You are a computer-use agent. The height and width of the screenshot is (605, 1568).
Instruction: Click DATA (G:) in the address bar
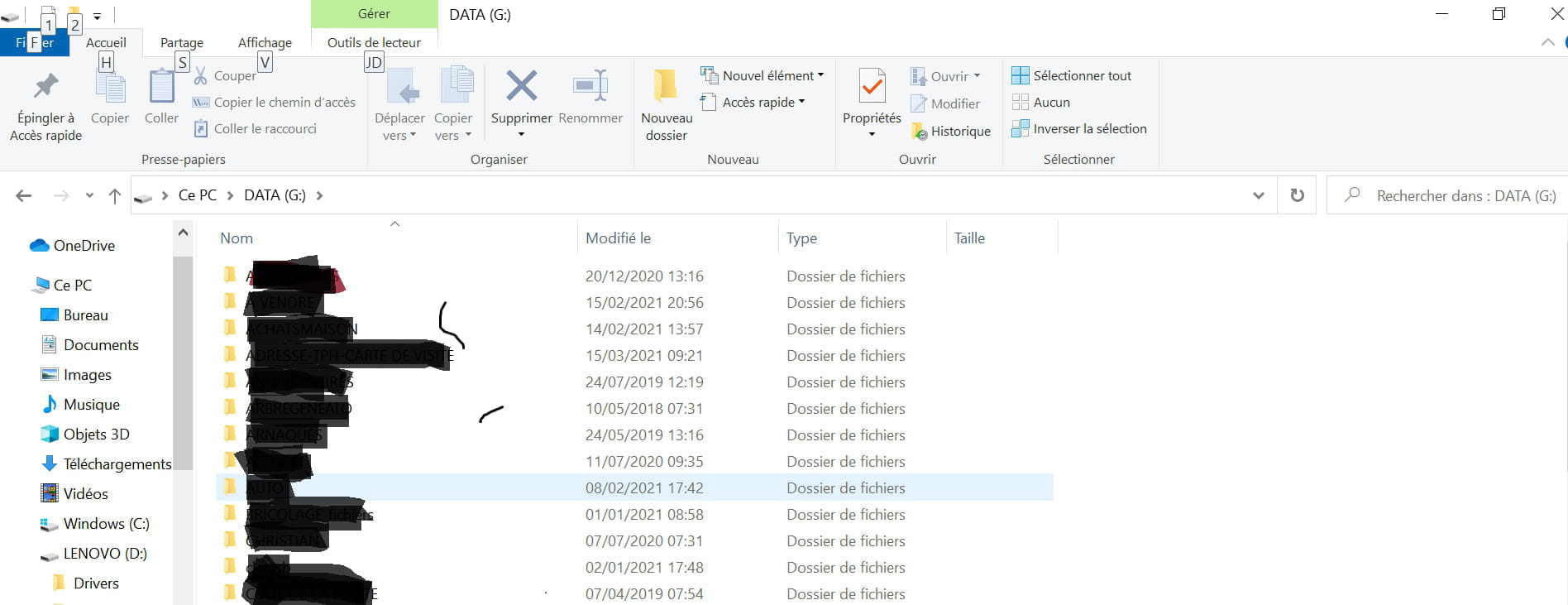tap(275, 195)
